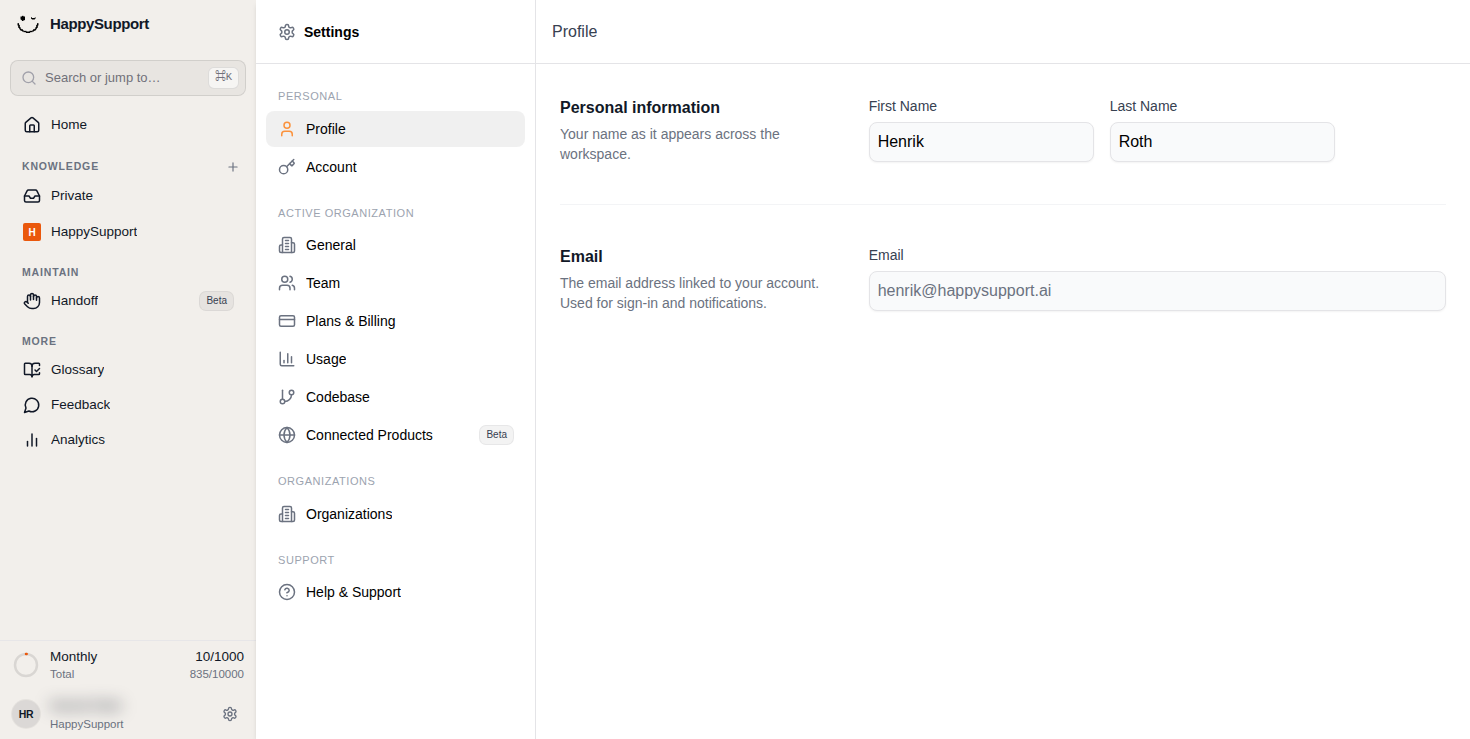Viewport: 1470px width, 739px height.
Task: Click the Help & Support question icon
Action: coord(287,592)
